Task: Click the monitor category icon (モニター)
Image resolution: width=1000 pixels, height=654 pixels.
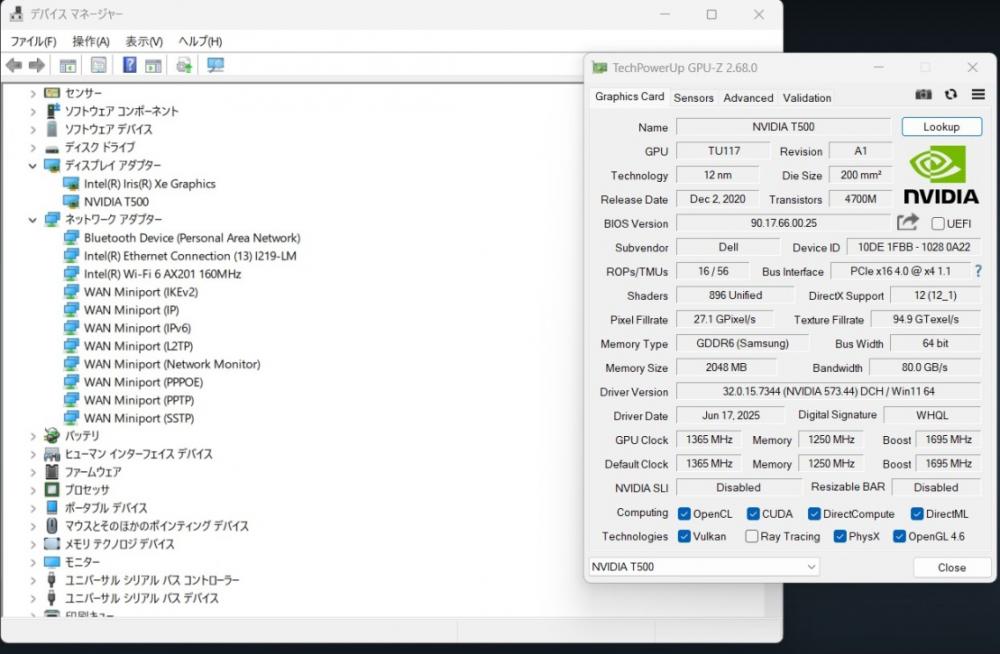Action: 52,562
